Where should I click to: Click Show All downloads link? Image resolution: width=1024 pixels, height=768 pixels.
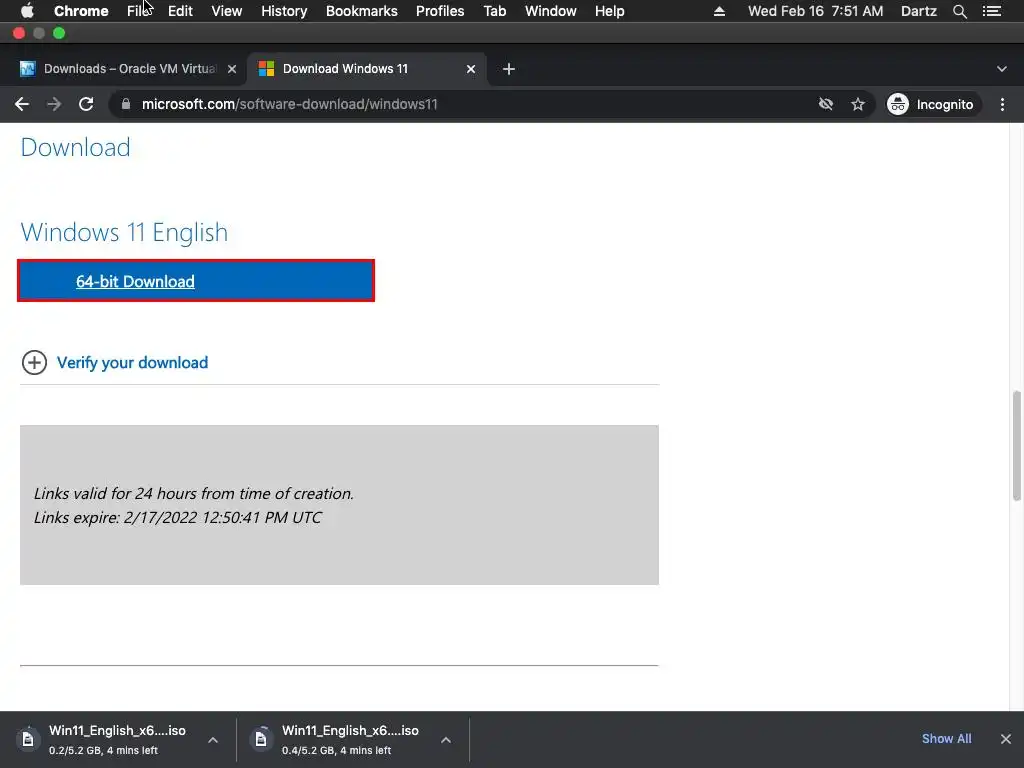coord(946,739)
